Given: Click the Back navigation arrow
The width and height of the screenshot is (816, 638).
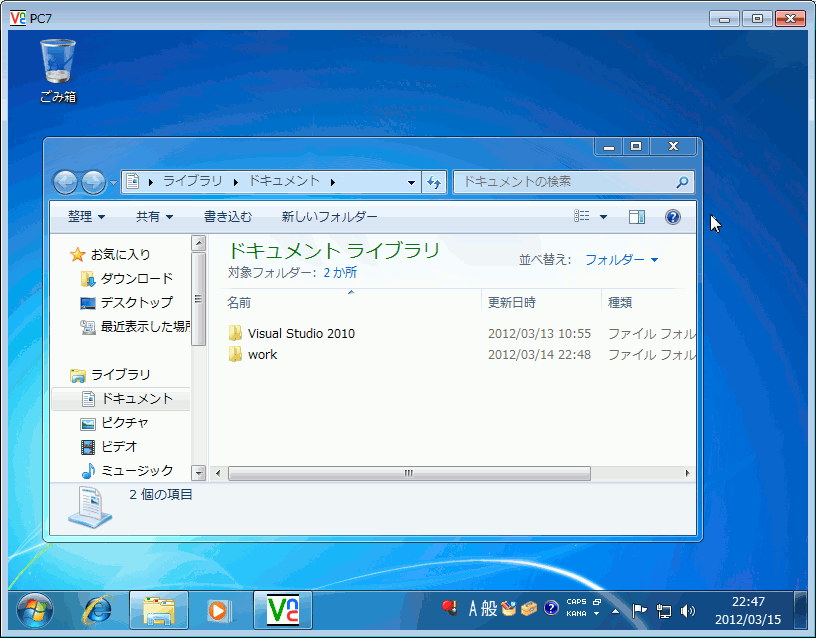Looking at the screenshot, I should (66, 182).
